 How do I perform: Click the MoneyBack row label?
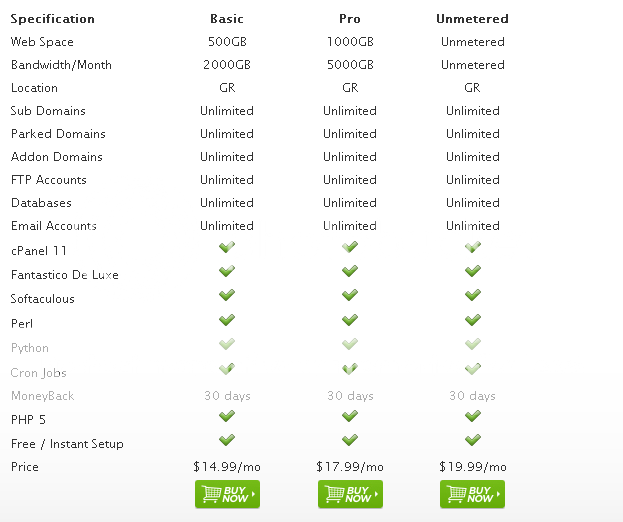point(43,396)
